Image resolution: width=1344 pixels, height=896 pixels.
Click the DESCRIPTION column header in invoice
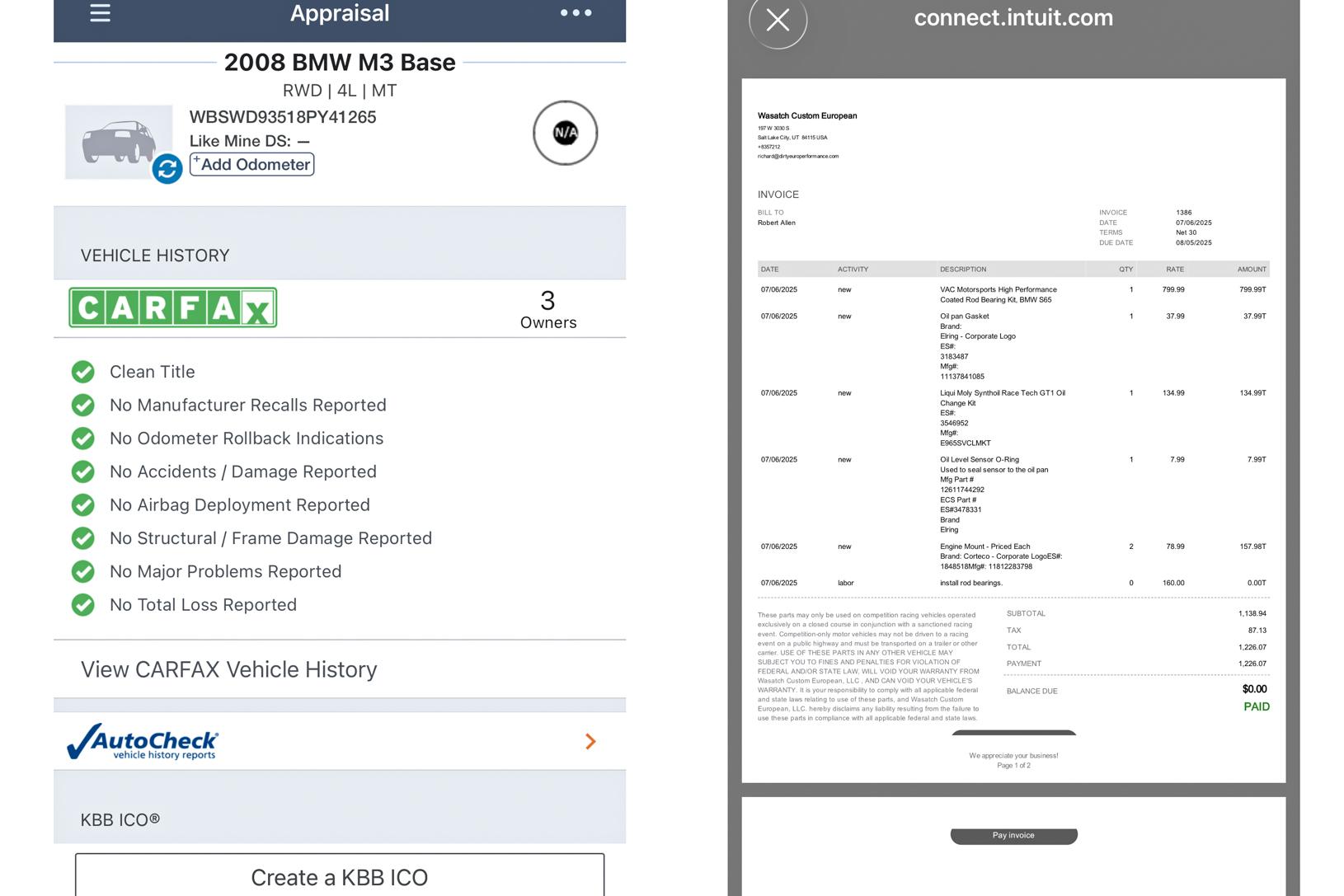(x=963, y=270)
